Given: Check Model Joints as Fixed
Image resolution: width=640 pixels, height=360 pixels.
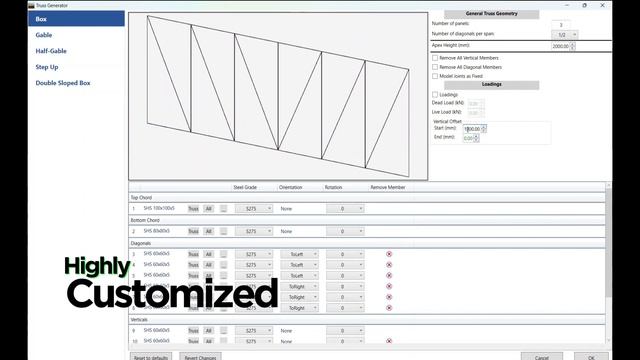Looking at the screenshot, I should click(x=435, y=76).
